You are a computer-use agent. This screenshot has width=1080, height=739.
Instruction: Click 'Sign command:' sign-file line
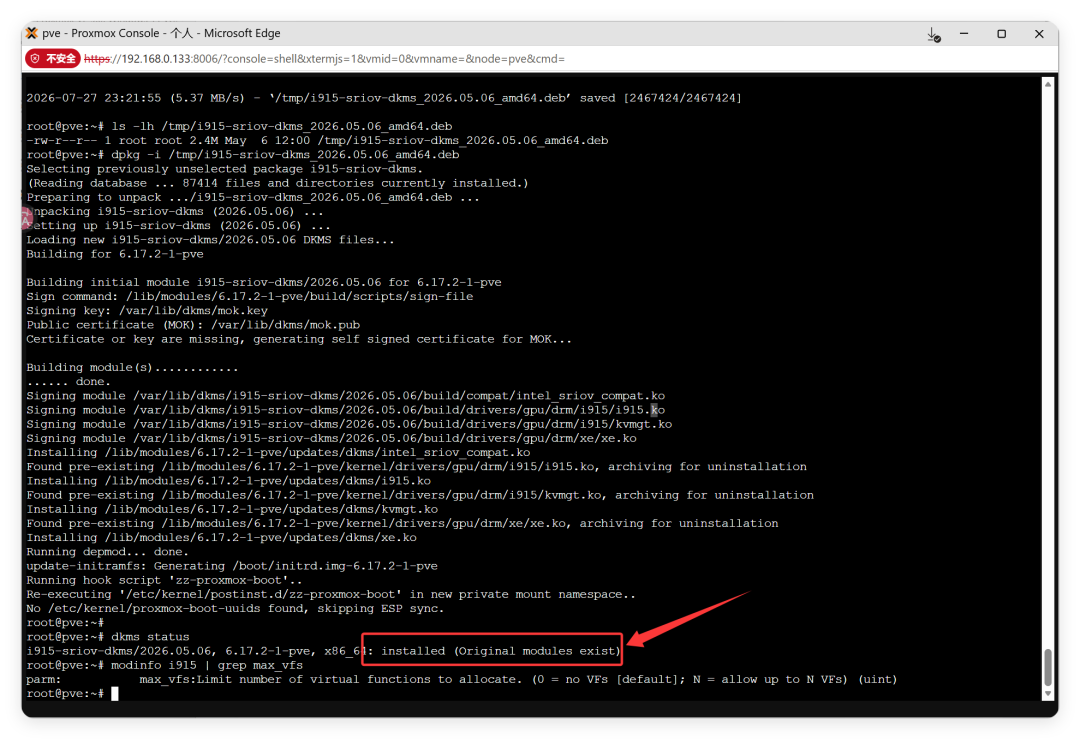[250, 297]
